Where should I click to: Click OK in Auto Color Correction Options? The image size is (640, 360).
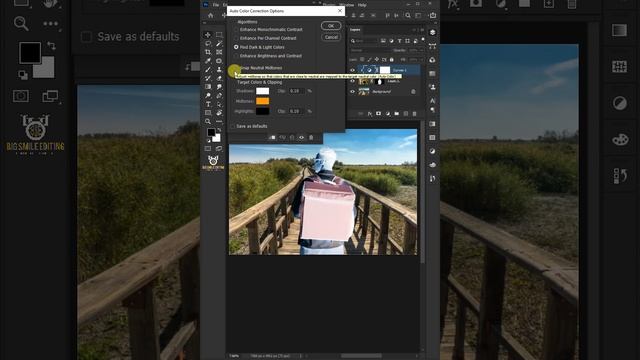click(331, 26)
